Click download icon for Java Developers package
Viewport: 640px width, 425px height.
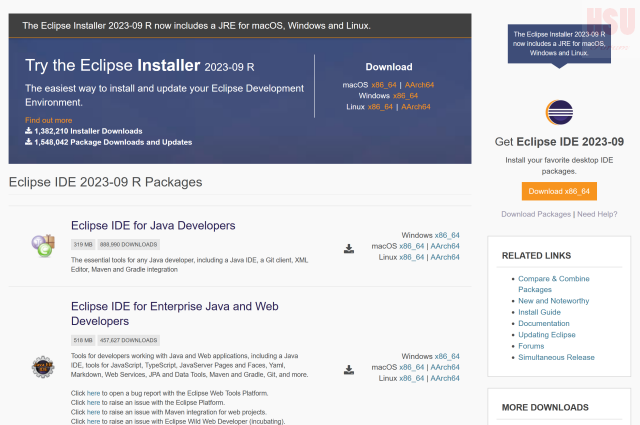(x=349, y=249)
